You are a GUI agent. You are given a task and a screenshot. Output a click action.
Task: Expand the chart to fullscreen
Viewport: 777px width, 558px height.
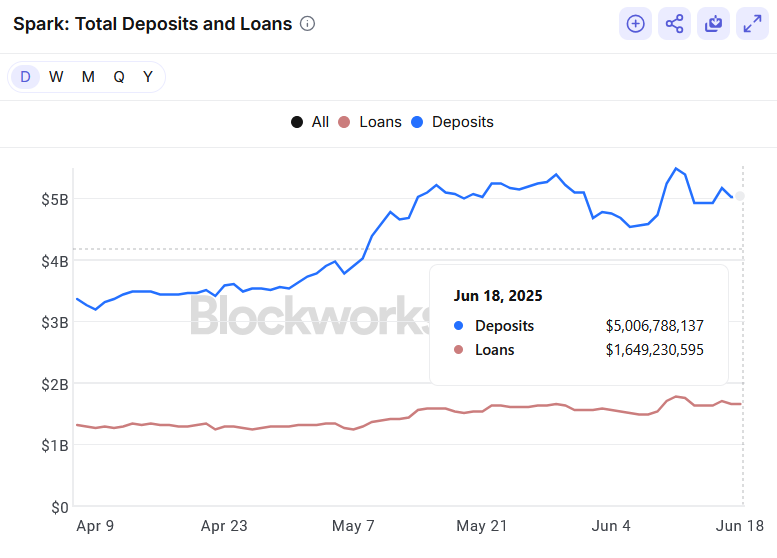752,24
